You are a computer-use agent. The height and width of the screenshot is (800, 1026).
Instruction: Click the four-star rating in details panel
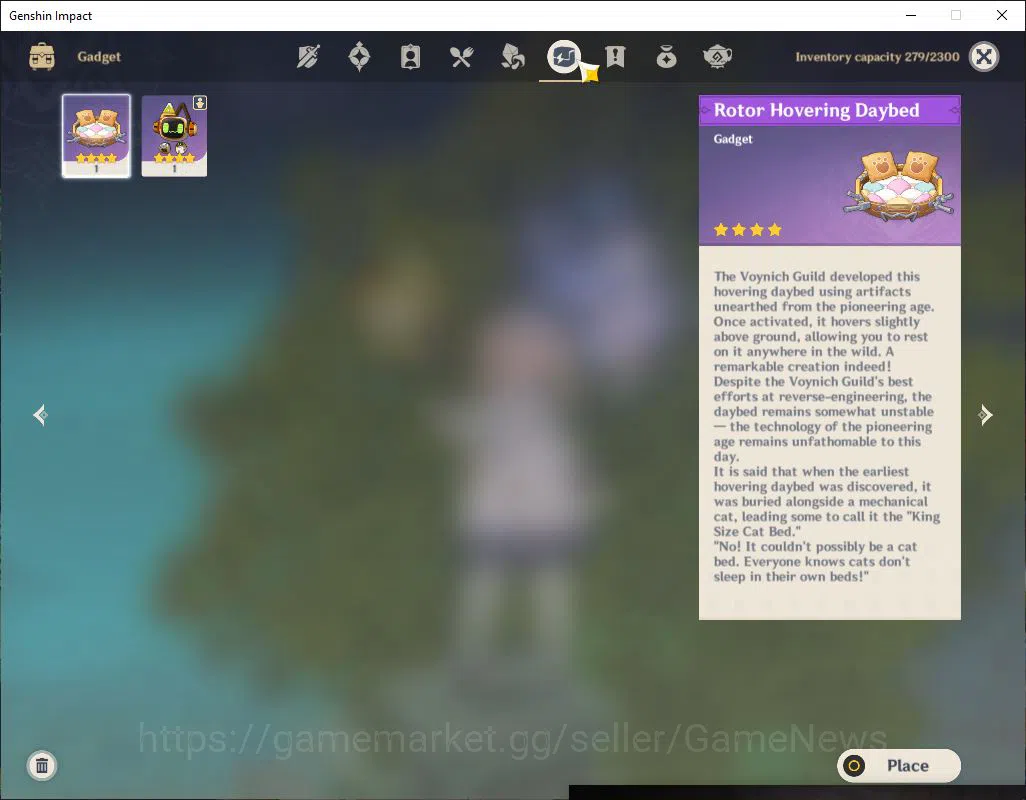(747, 230)
